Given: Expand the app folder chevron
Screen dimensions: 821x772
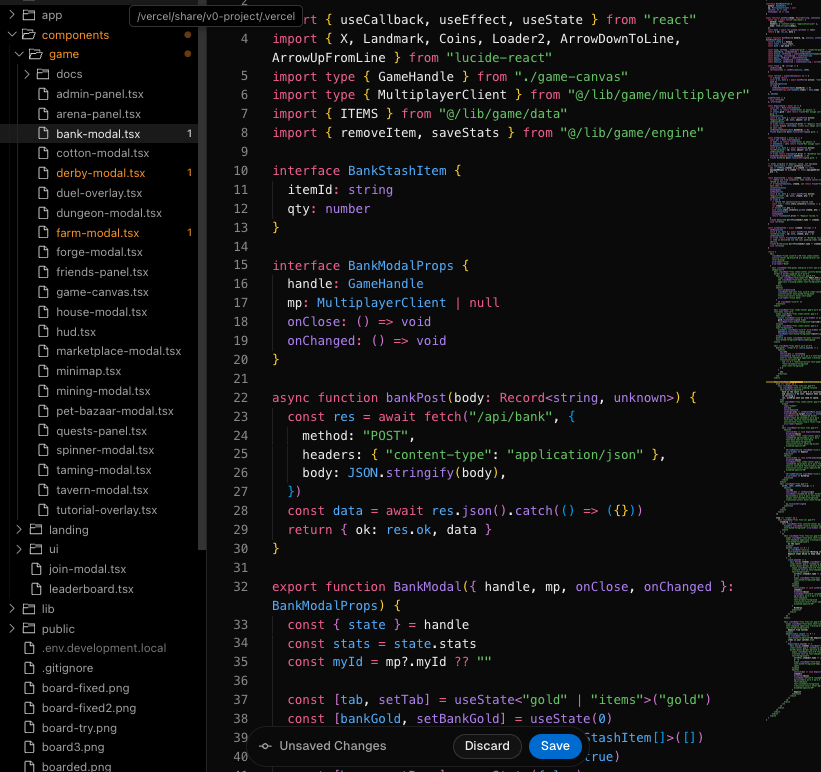Looking at the screenshot, I should (12, 15).
